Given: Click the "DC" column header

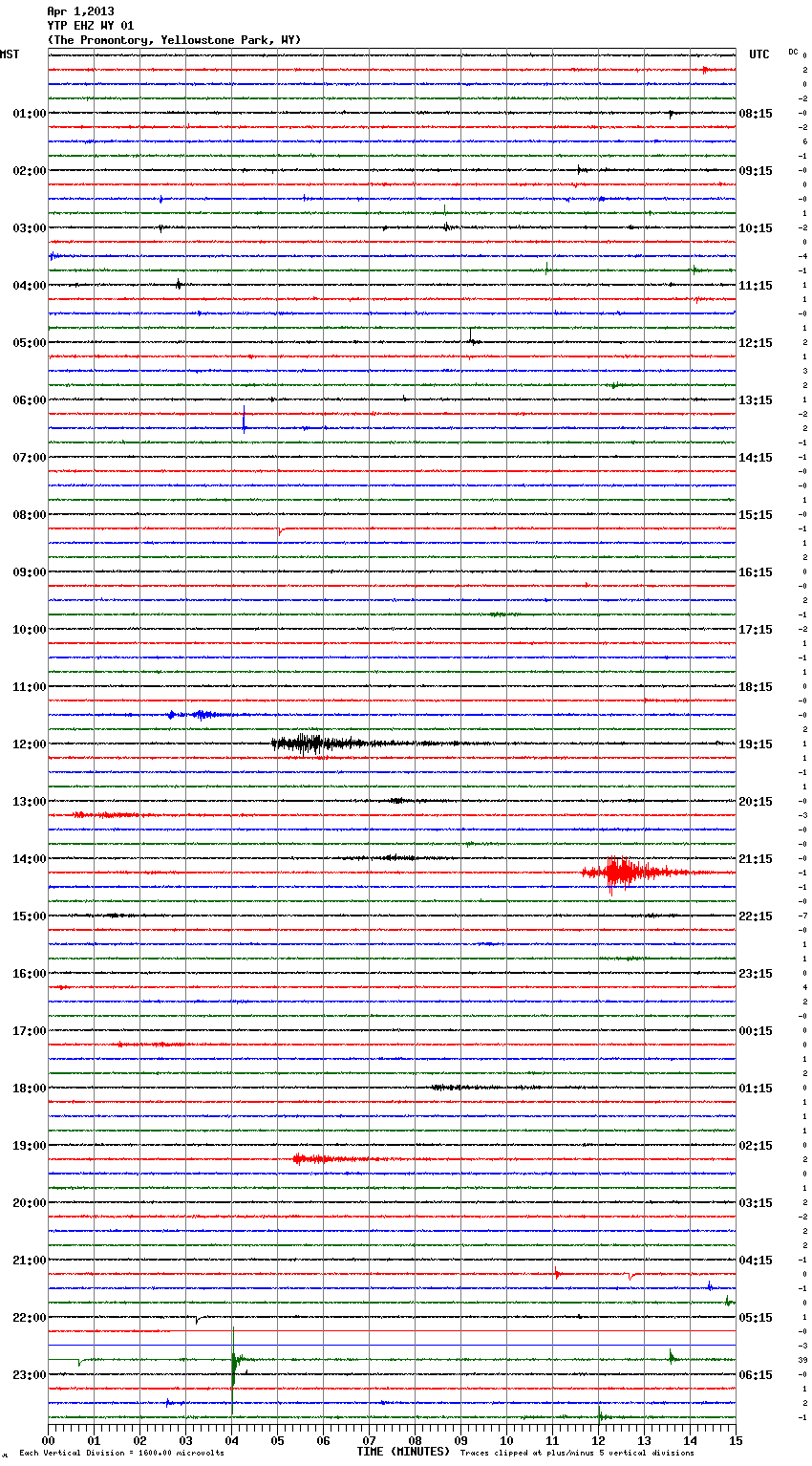Looking at the screenshot, I should click(x=793, y=52).
